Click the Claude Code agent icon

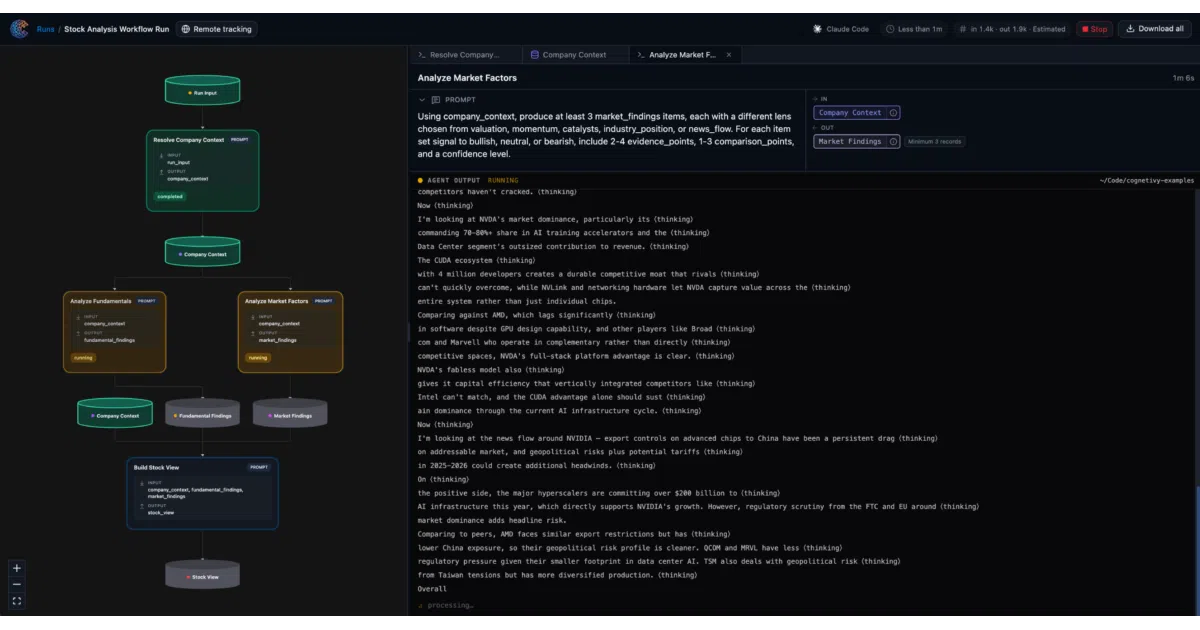coord(818,29)
